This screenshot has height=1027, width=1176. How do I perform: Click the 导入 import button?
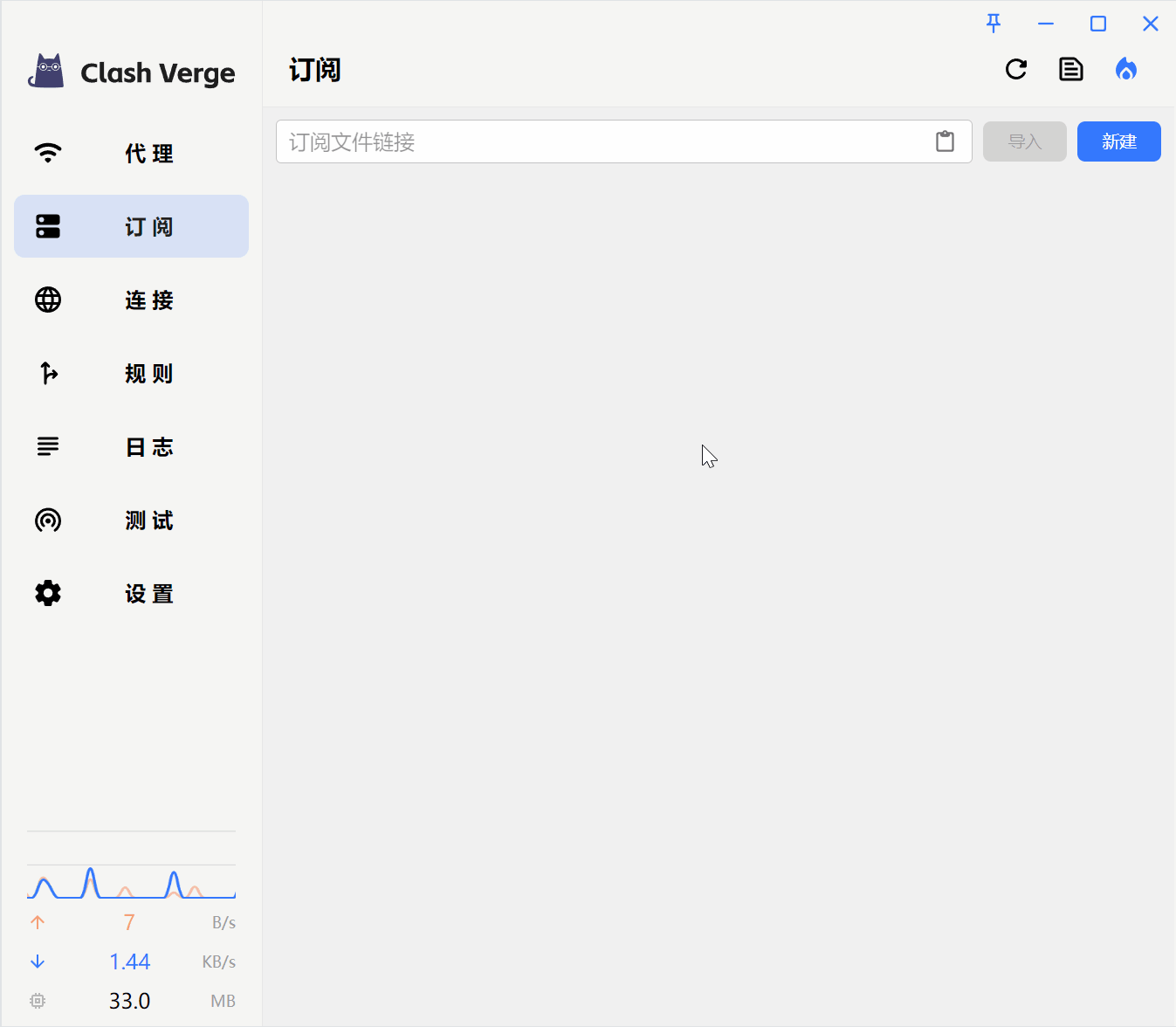(1024, 141)
